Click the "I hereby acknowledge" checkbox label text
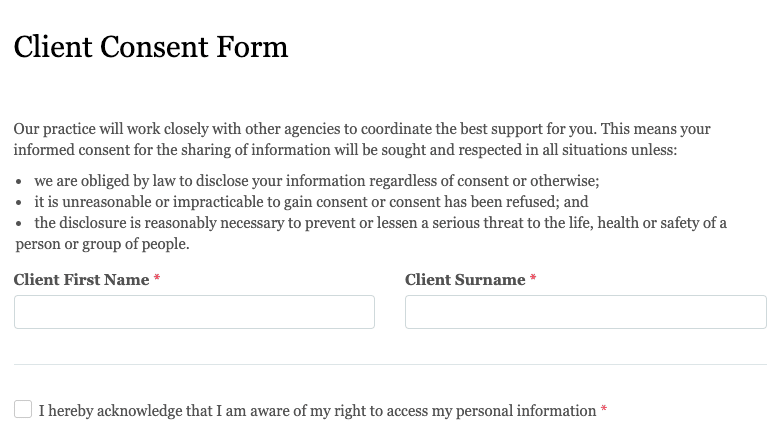Image resolution: width=781 pixels, height=422 pixels. (317, 411)
